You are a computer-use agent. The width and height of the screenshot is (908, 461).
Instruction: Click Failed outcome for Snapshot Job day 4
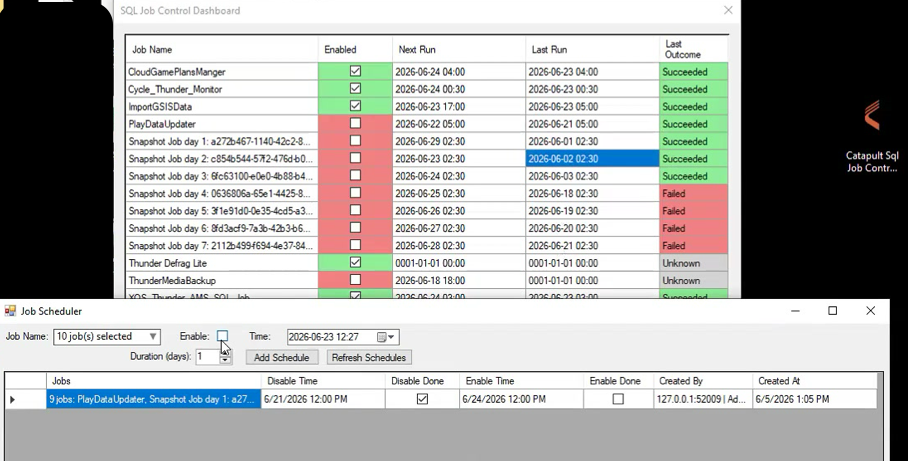pyautogui.click(x=694, y=193)
